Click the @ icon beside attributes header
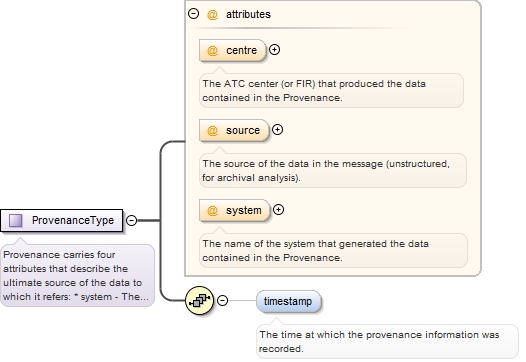The image size is (526, 362). coord(212,14)
